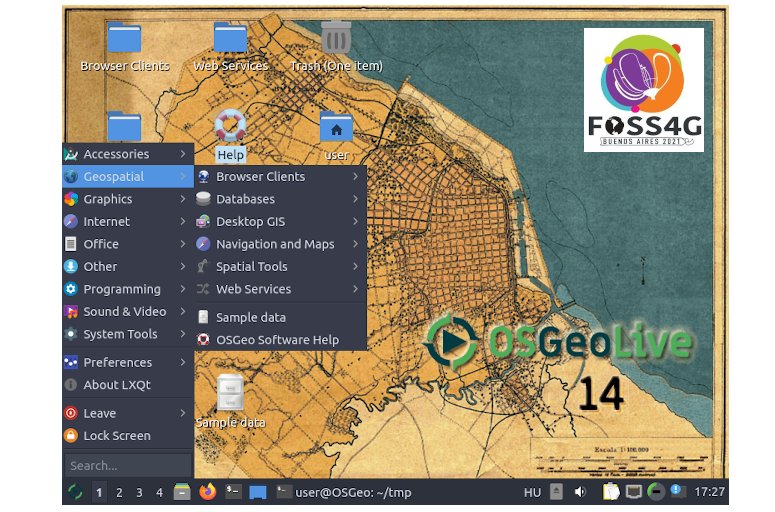The width and height of the screenshot is (775, 512).
Task: Switch to virtual desktop 2
Action: [119, 492]
